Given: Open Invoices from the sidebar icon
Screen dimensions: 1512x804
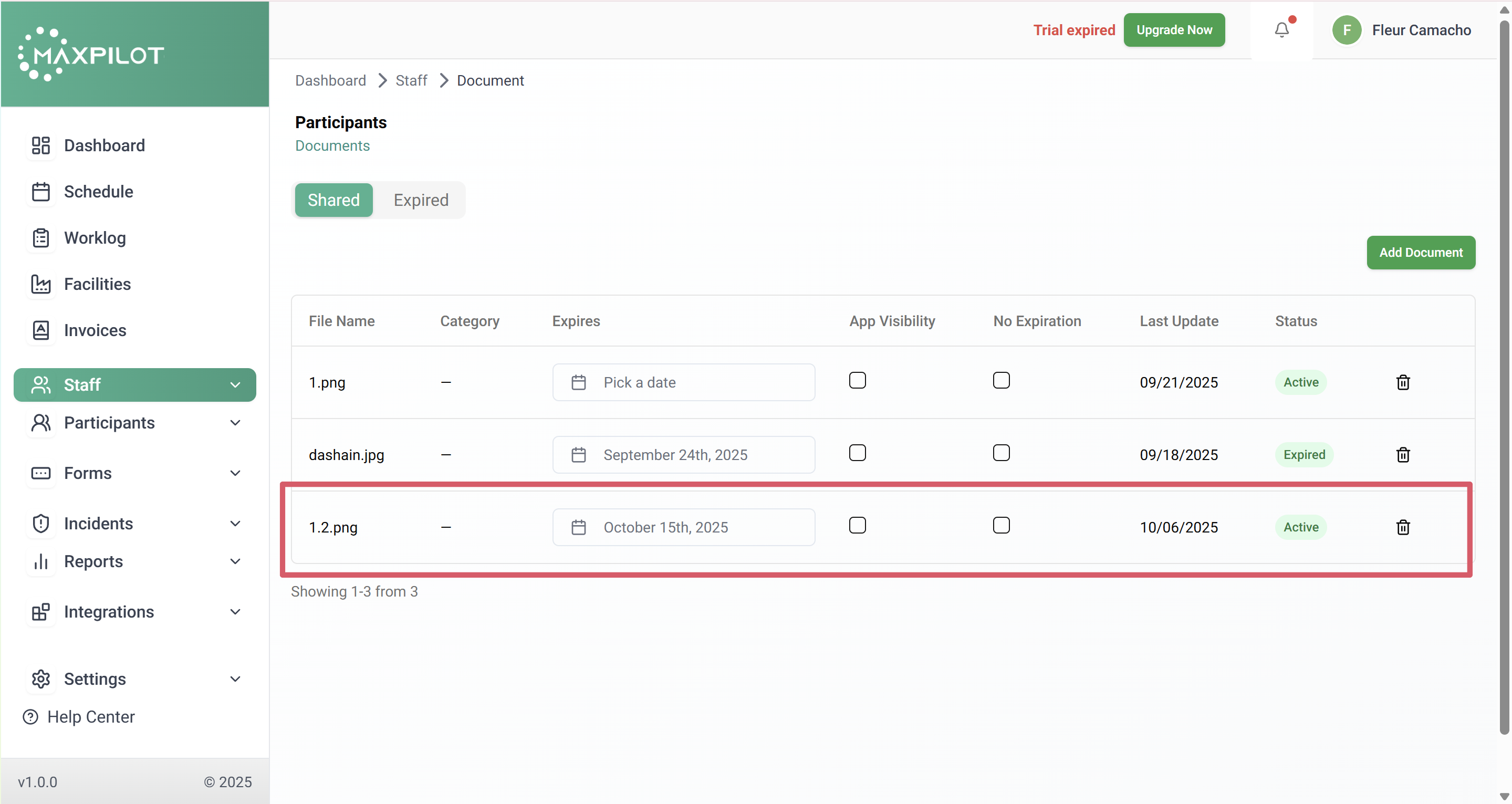Looking at the screenshot, I should [40, 330].
